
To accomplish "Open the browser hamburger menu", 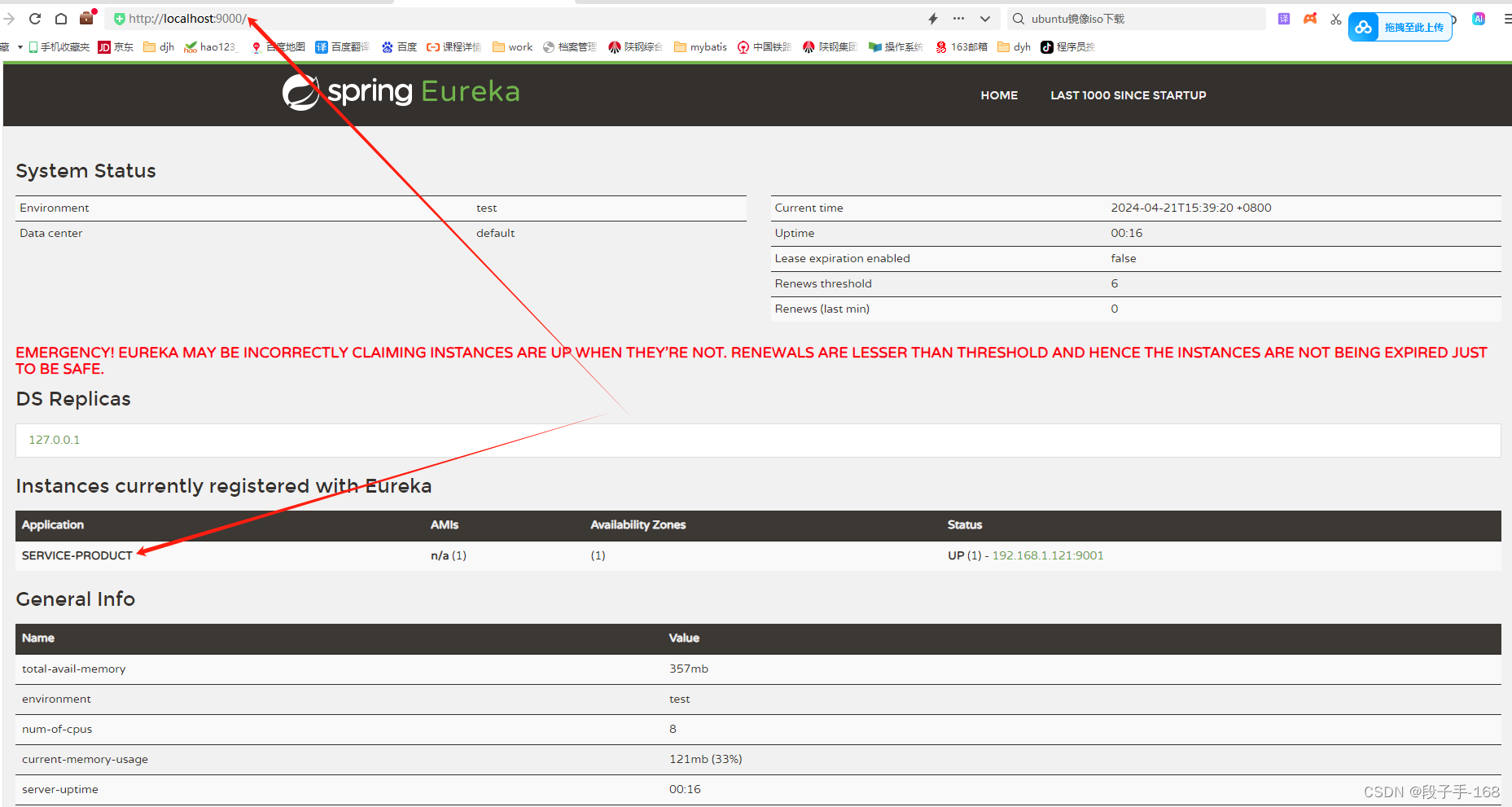I will tap(1507, 19).
